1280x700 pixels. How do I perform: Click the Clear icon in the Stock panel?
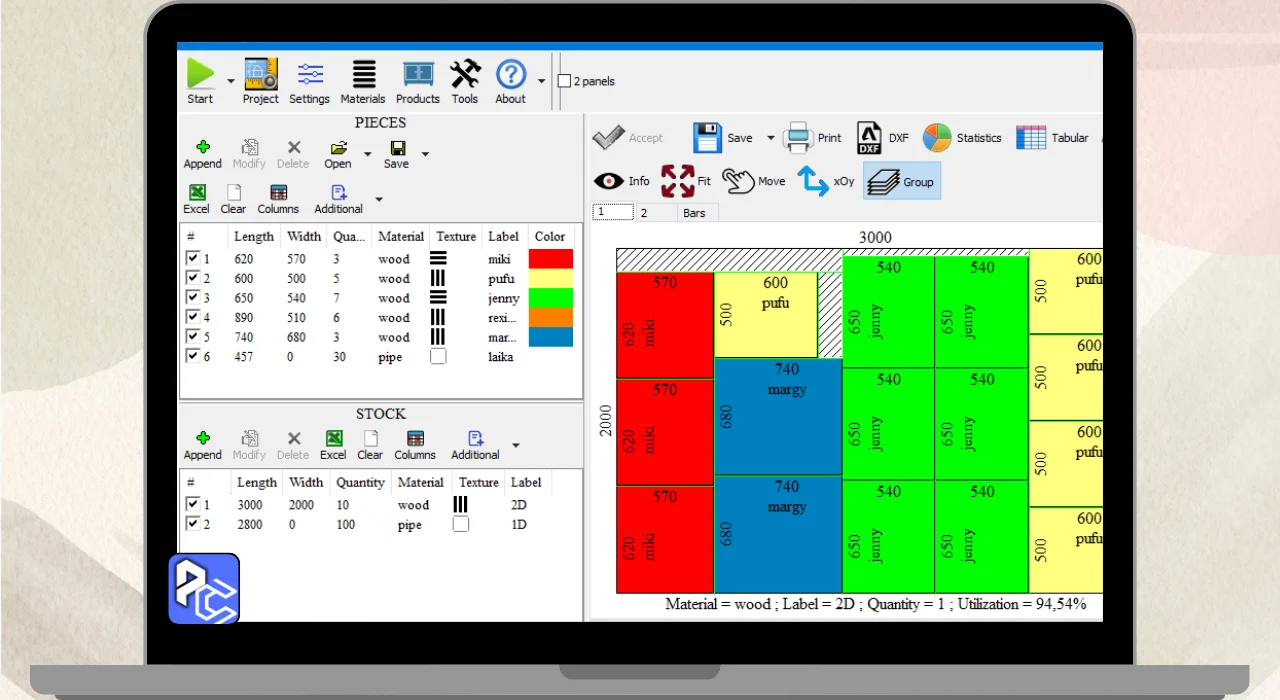point(370,438)
